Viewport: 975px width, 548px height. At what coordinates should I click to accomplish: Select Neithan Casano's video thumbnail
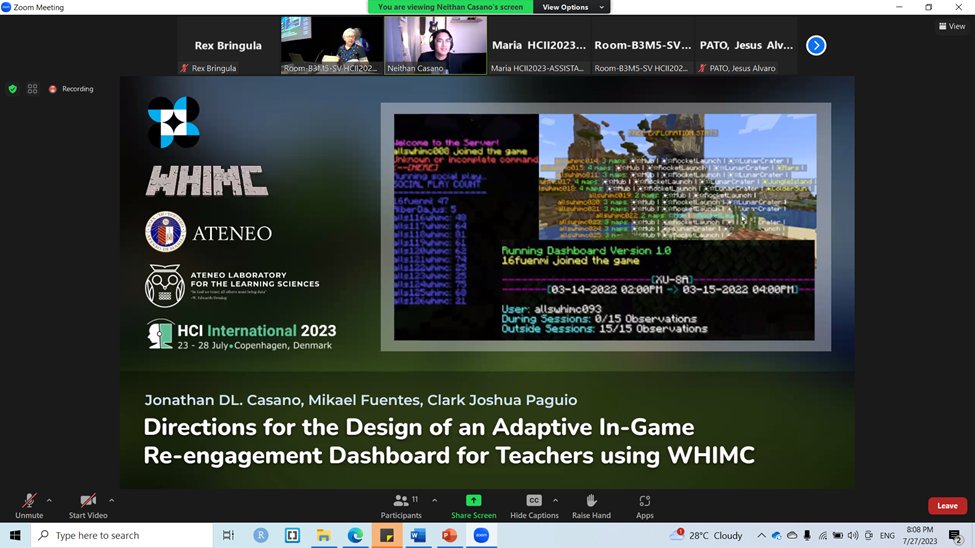click(x=435, y=45)
